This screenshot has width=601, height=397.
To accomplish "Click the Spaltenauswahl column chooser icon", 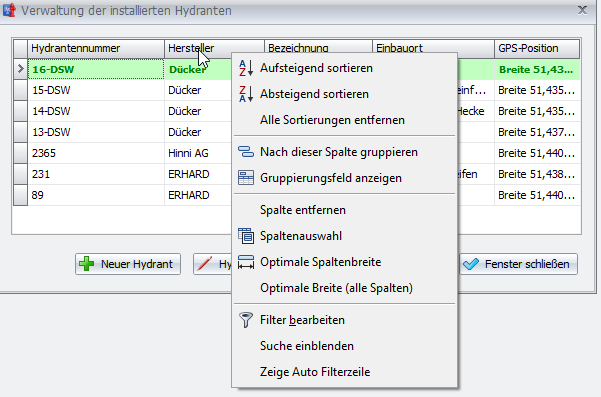I will click(246, 236).
